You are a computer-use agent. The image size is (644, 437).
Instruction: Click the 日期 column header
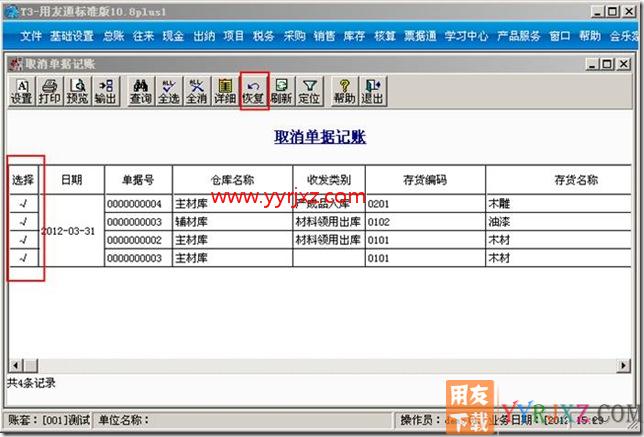pos(72,179)
